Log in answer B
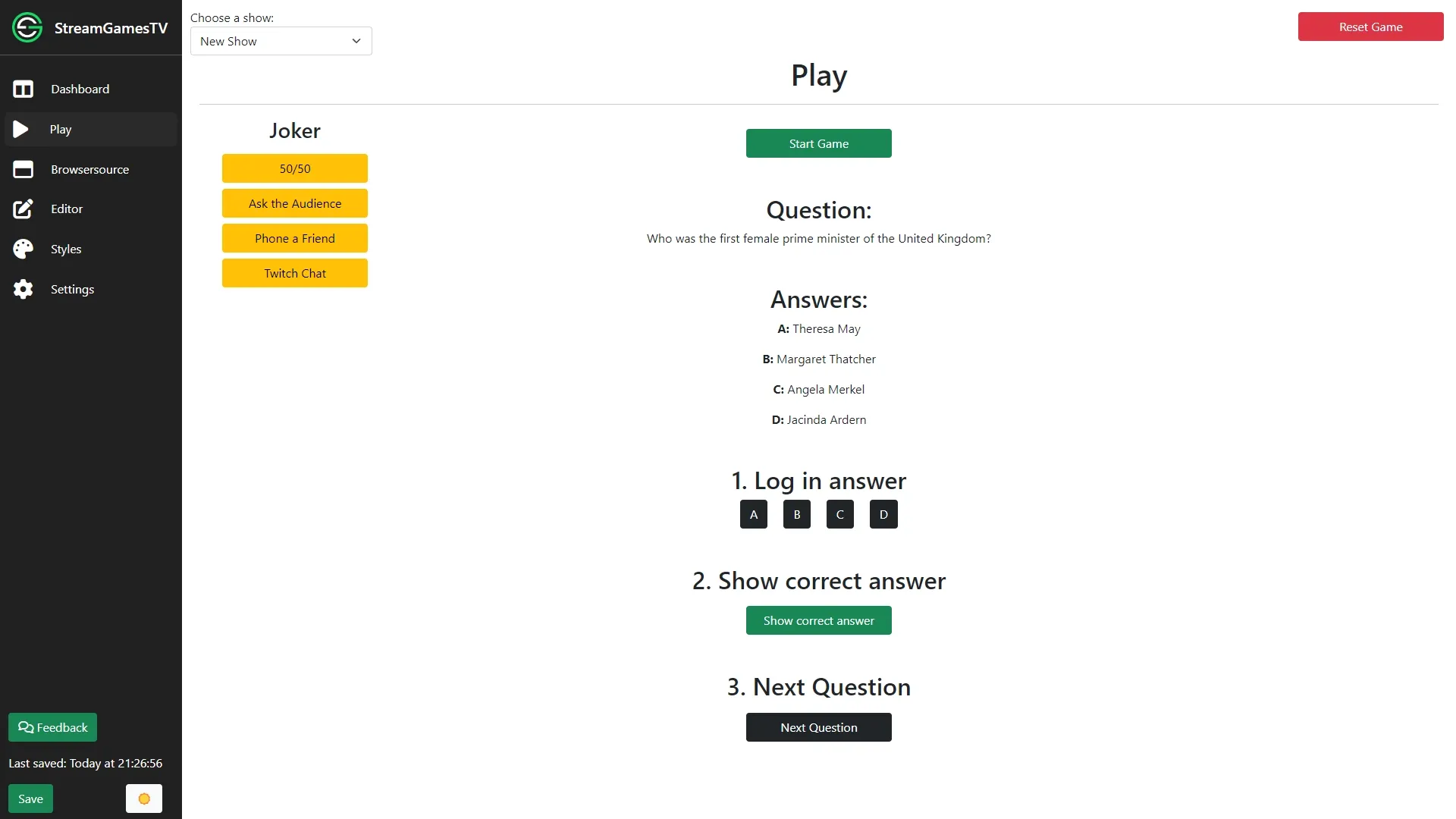The width and height of the screenshot is (1456, 819). point(796,514)
